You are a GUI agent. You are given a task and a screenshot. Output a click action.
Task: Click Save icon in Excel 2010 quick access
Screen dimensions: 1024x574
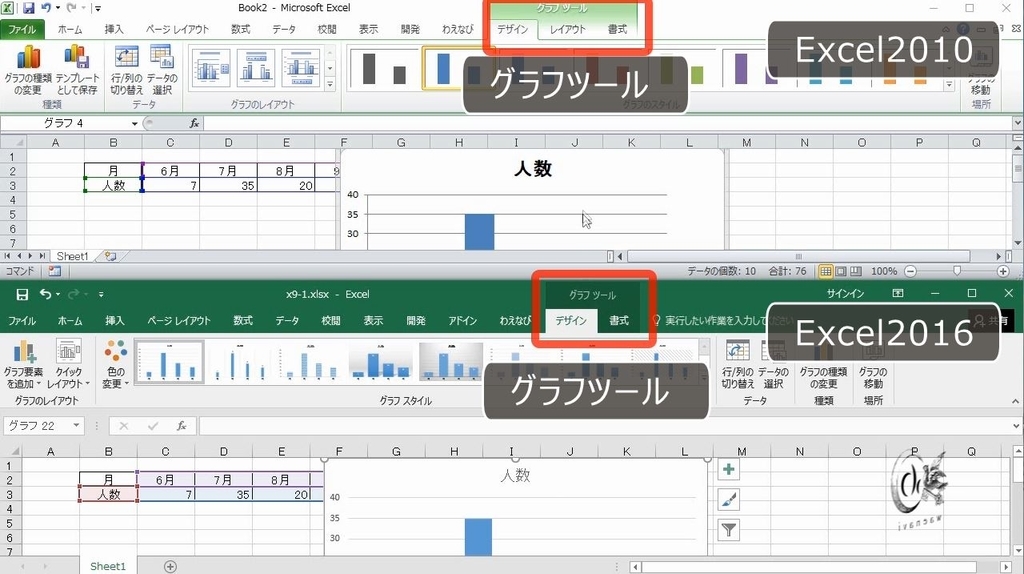pyautogui.click(x=28, y=8)
